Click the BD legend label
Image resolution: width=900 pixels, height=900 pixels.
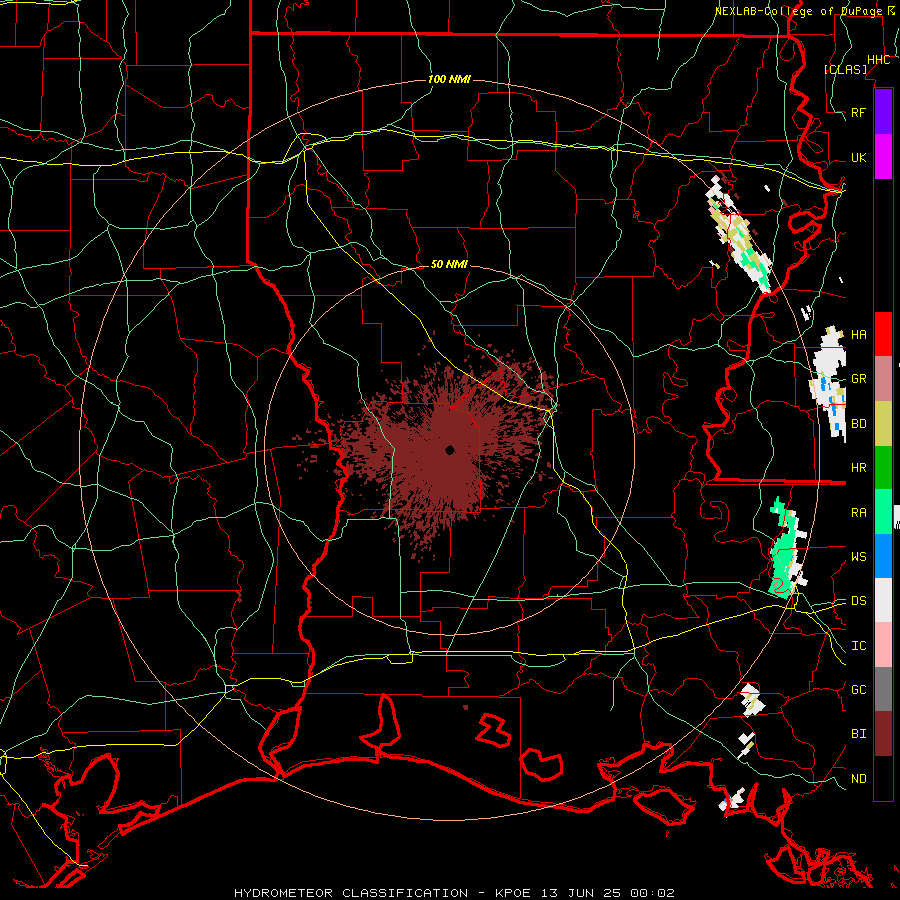(859, 424)
